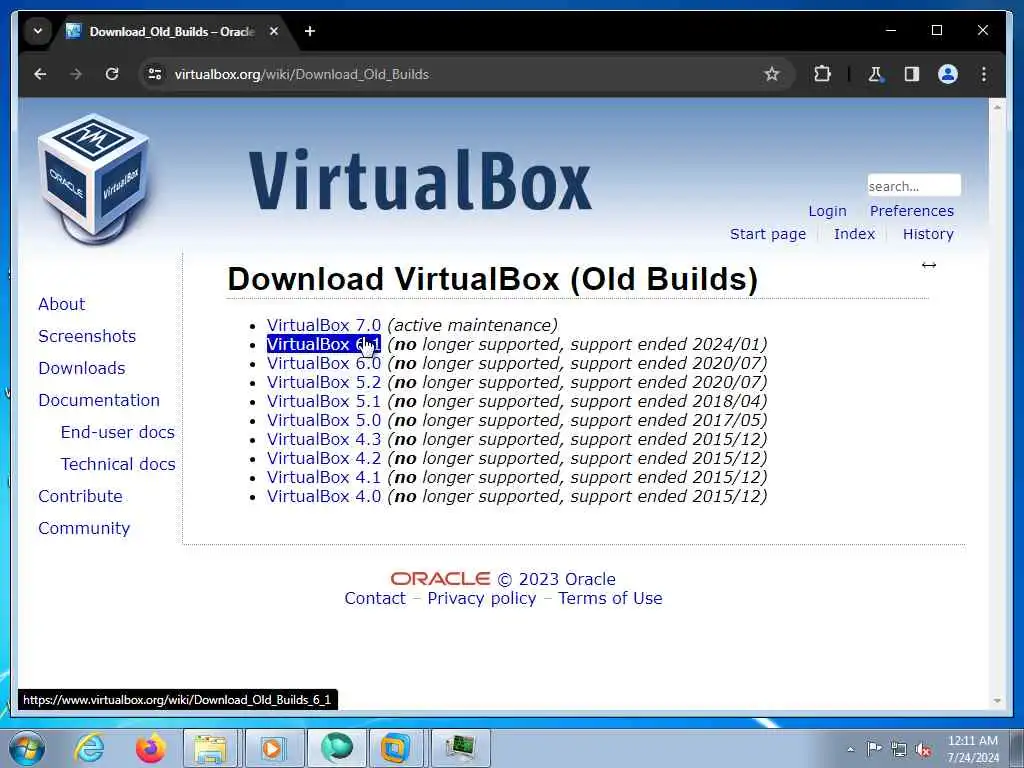Open the Login link
Viewport: 1024px width, 768px height.
(x=827, y=211)
